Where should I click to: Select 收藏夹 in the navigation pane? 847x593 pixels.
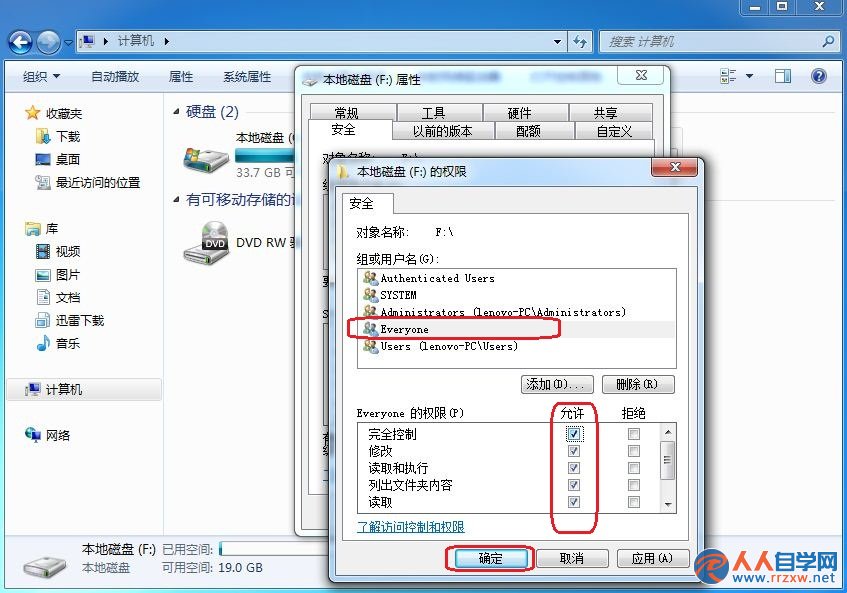coord(54,113)
